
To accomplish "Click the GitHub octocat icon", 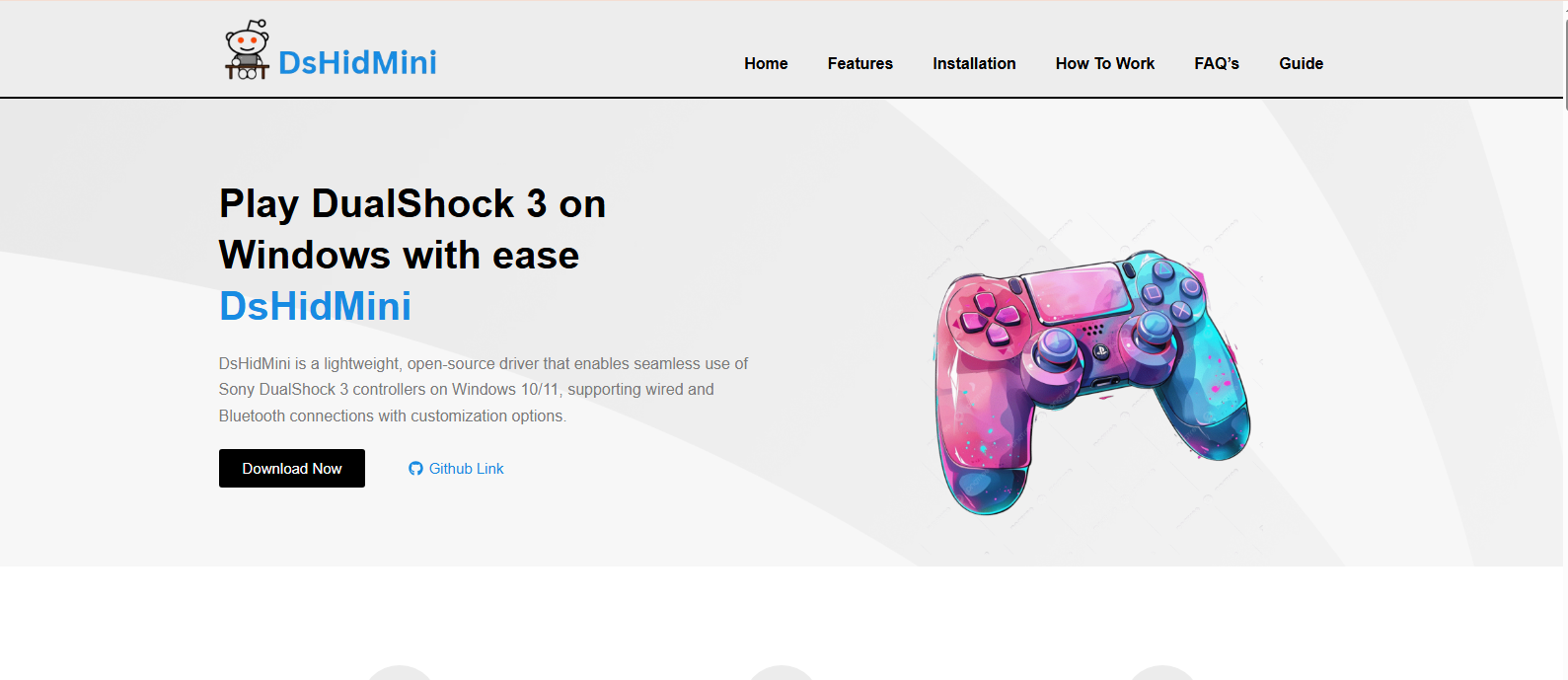I will [415, 469].
